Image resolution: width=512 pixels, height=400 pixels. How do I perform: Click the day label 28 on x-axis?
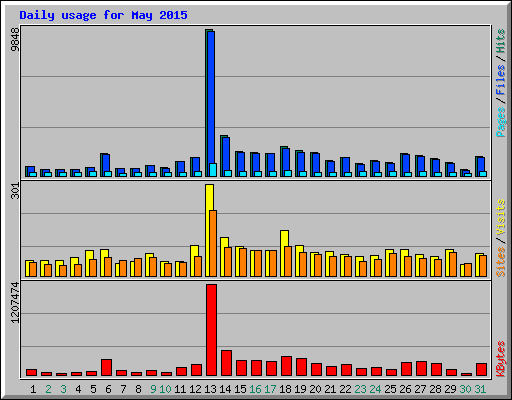[435, 389]
